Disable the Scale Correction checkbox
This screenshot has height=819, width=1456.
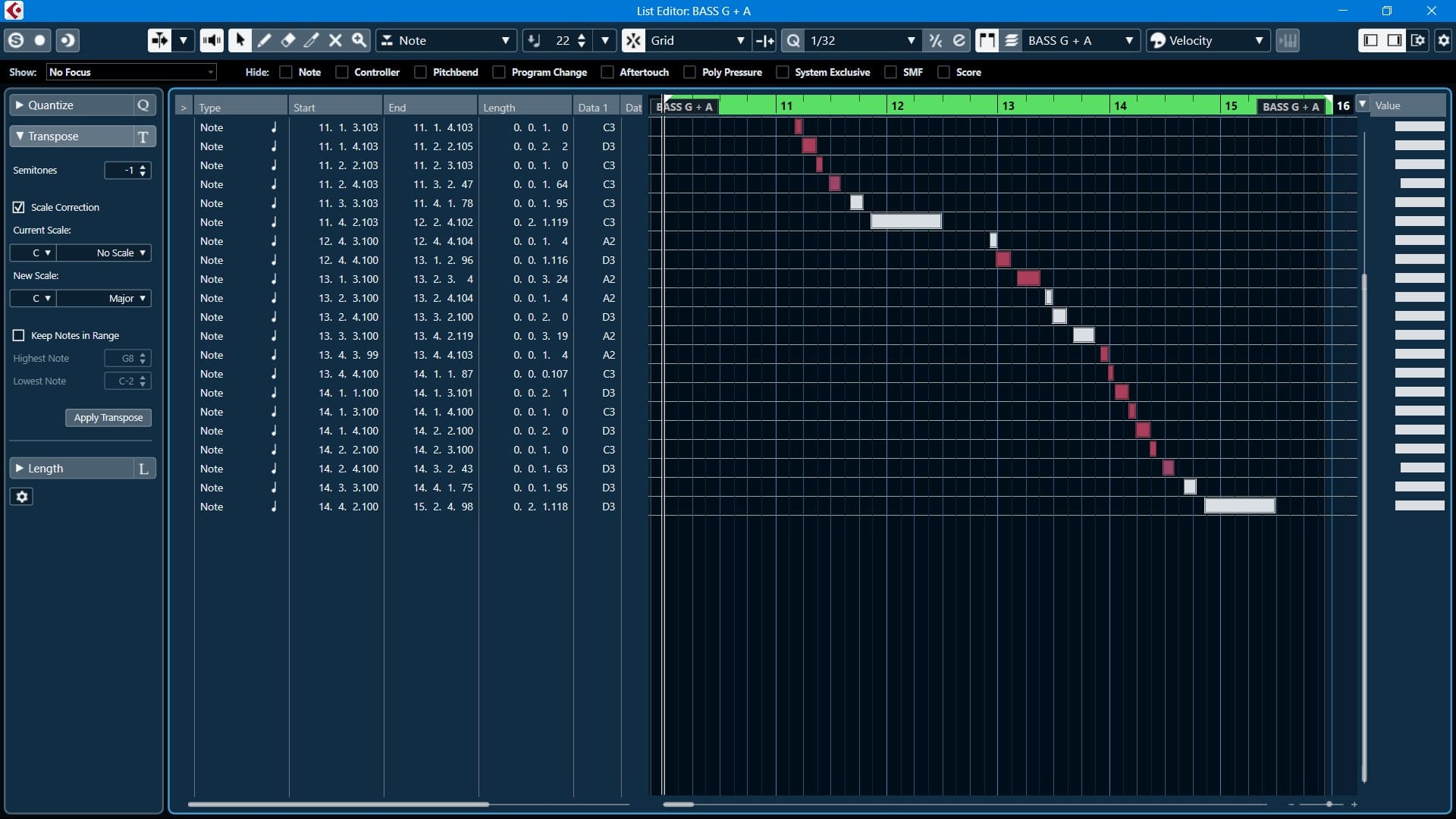click(19, 207)
